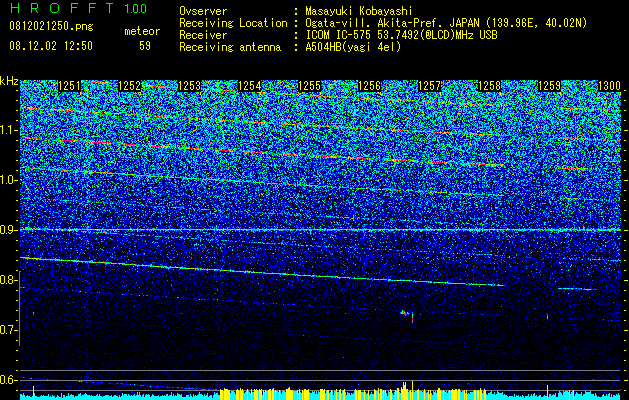Pick the 1257 time marker

click(429, 86)
